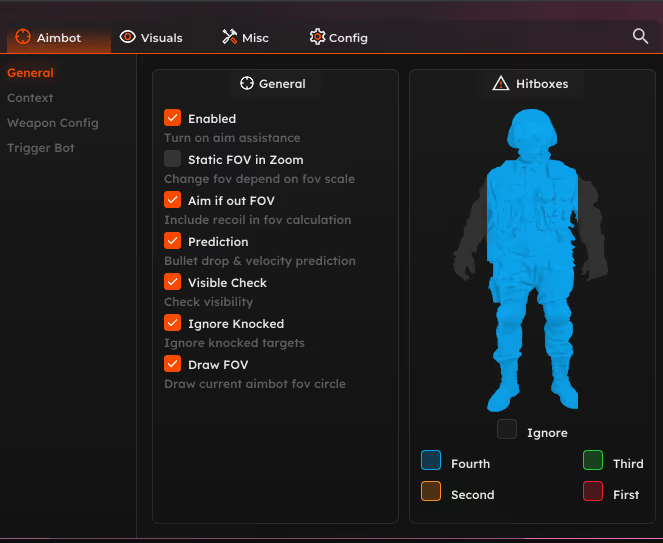
Task: Open search with the magnifying glass icon
Action: pos(641,36)
